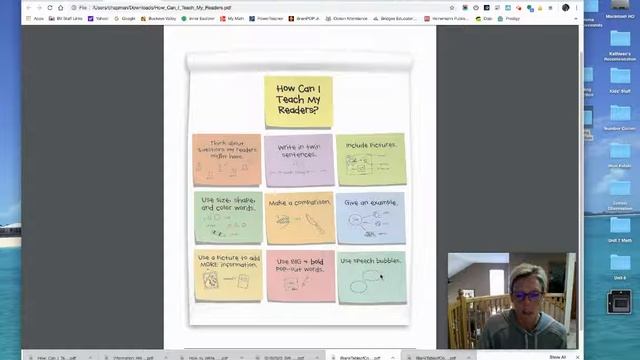Open the Apps bookmark shortcut

click(x=35, y=19)
